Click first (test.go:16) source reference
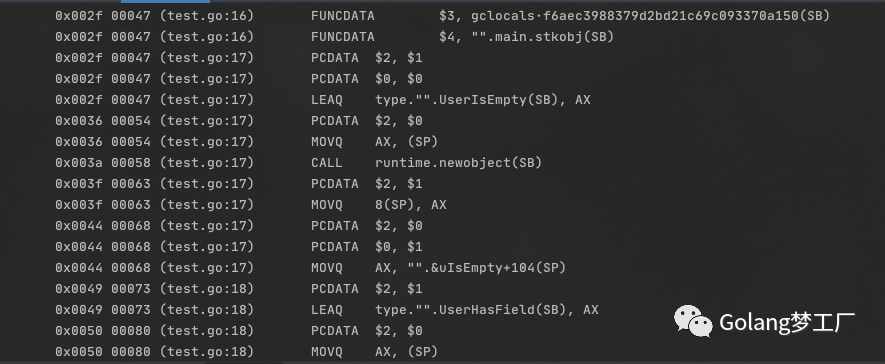This screenshot has width=885, height=364. coord(207,16)
